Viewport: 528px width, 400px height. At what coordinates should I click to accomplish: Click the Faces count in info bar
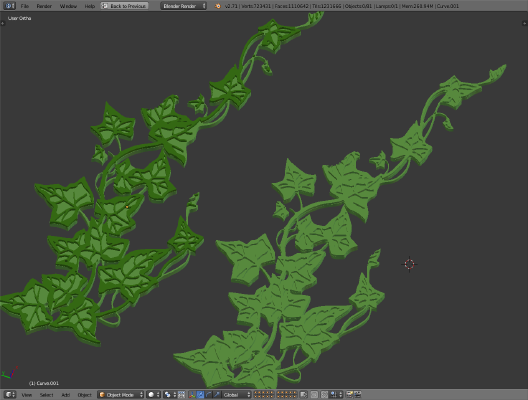[x=292, y=6]
